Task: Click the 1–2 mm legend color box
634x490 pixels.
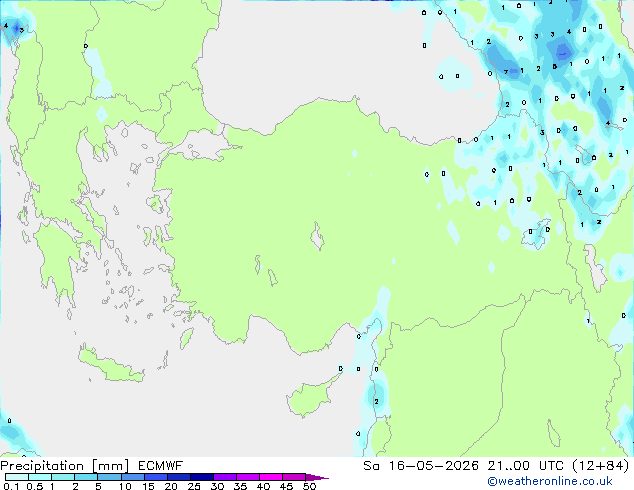Action: [63, 477]
